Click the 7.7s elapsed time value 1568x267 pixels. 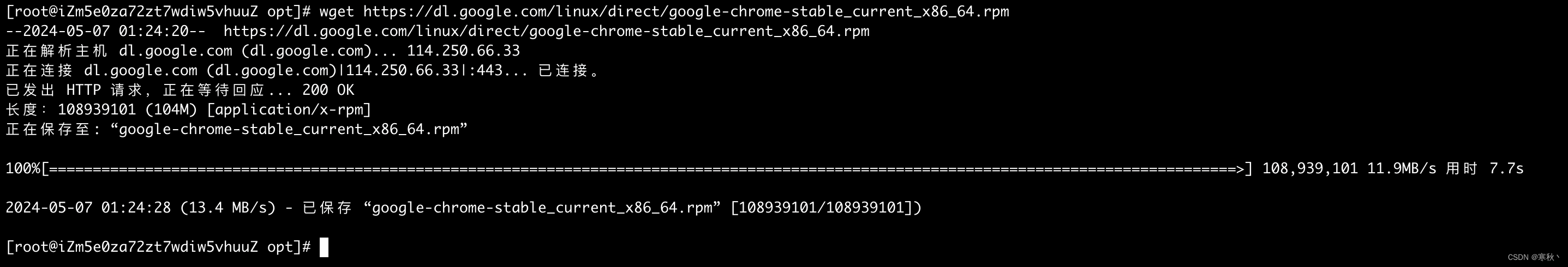[1506, 168]
